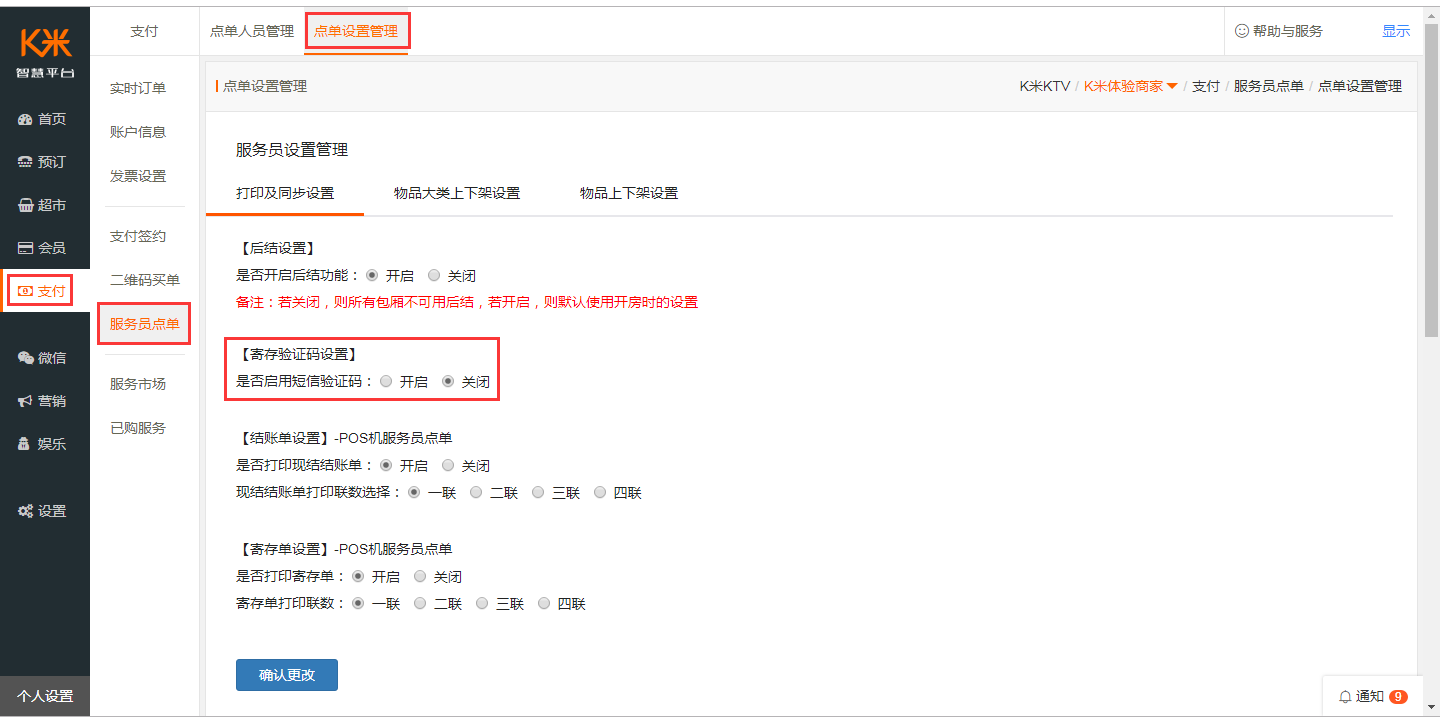Open 二维码买单 in the submenu

coord(145,280)
